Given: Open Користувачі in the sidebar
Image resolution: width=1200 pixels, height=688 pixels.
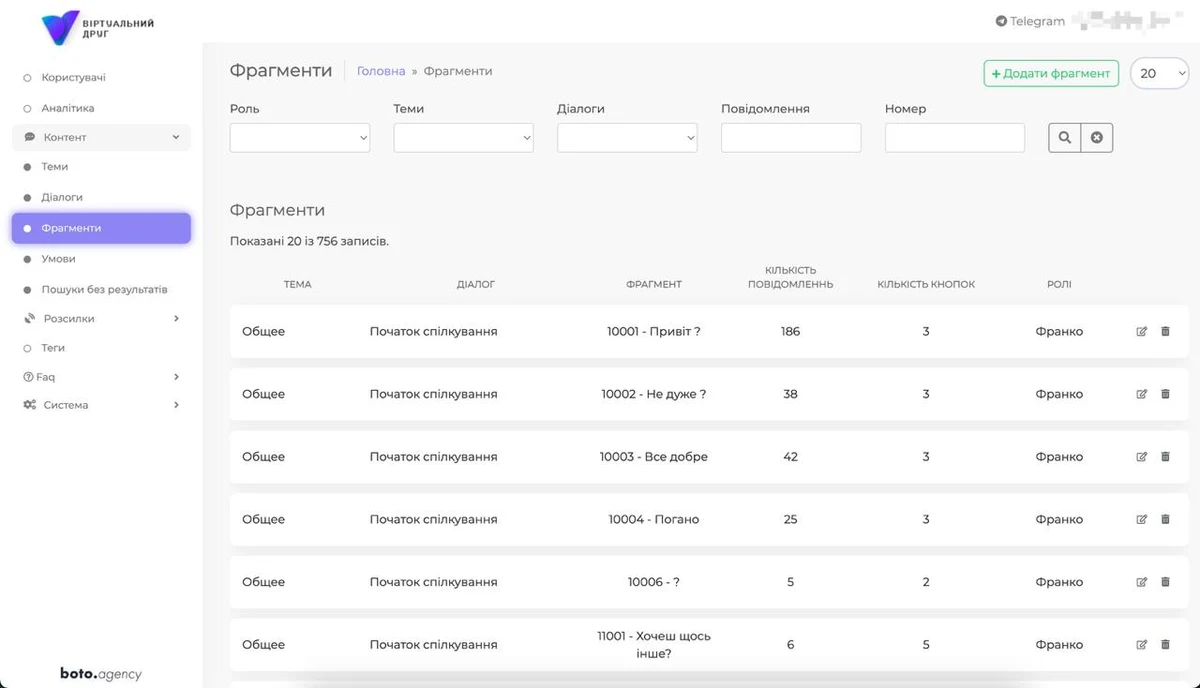Looking at the screenshot, I should (73, 78).
